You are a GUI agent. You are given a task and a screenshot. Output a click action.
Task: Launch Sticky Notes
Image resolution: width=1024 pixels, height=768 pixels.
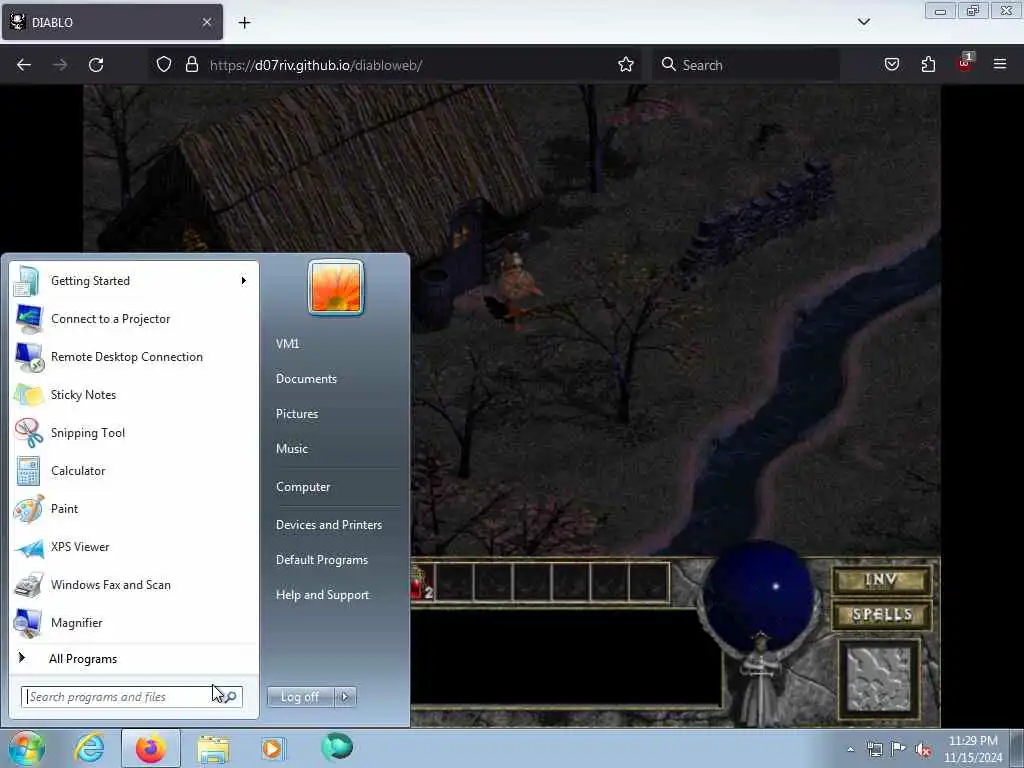(134, 394)
